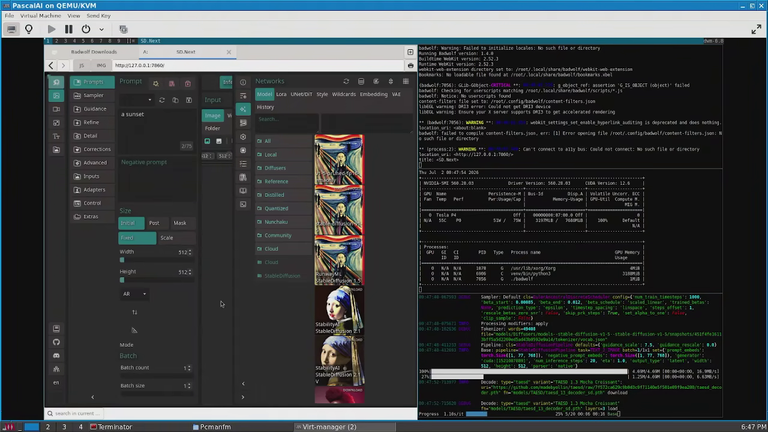
Task: Open the video tab icon in sidebar
Action: 56,109
